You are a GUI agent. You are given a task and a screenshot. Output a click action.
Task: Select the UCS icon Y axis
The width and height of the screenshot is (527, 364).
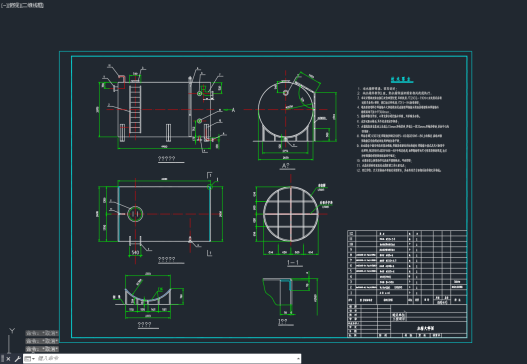(12, 331)
